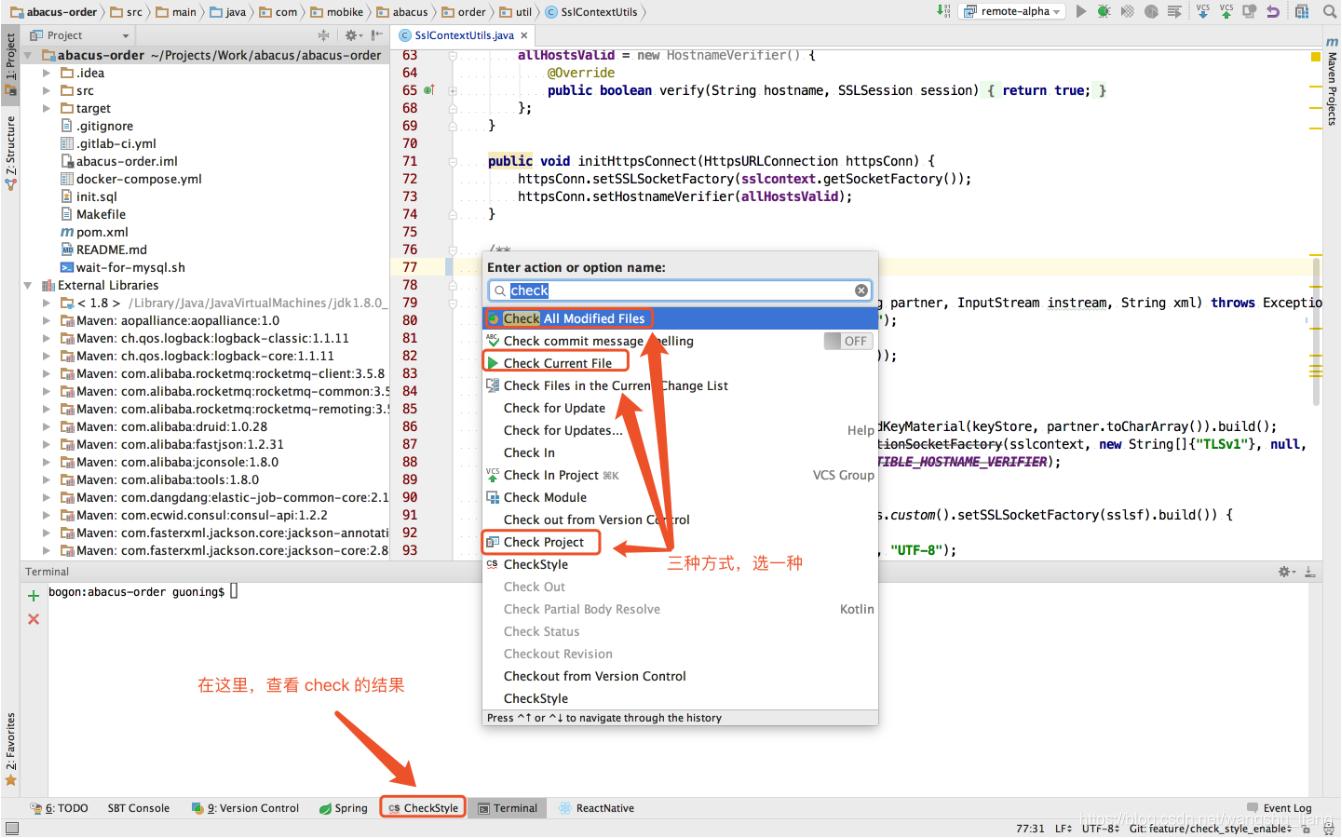The height and width of the screenshot is (838, 1342).
Task: Select the pom.xml file
Action: coord(94,232)
